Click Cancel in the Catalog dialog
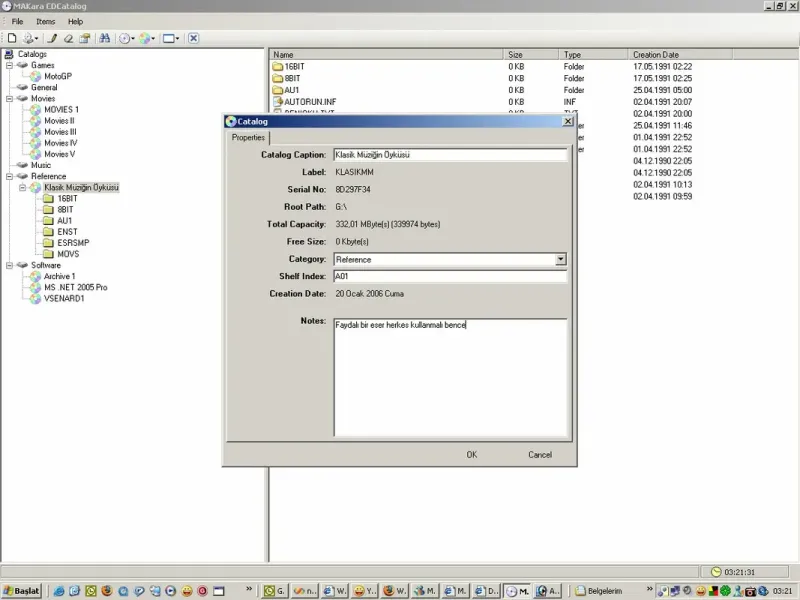This screenshot has height=600, width=800. pos(540,455)
